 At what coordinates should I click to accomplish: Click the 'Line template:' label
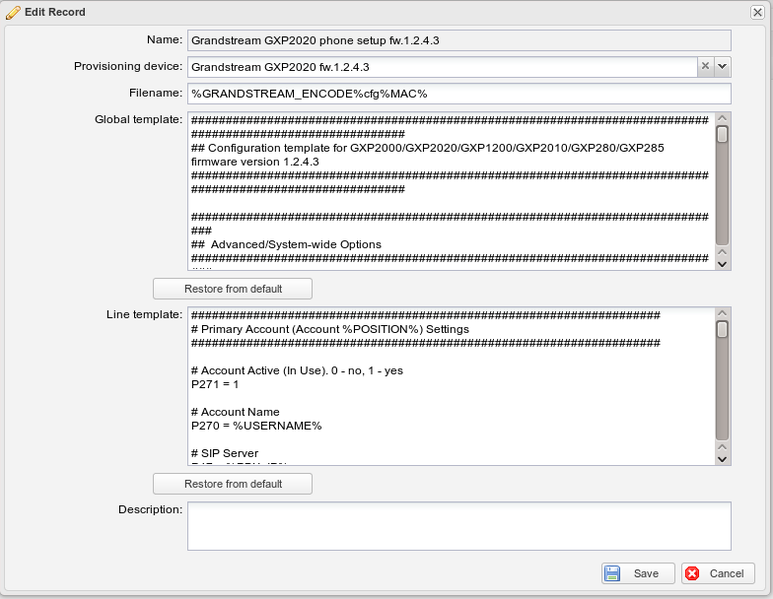click(144, 315)
